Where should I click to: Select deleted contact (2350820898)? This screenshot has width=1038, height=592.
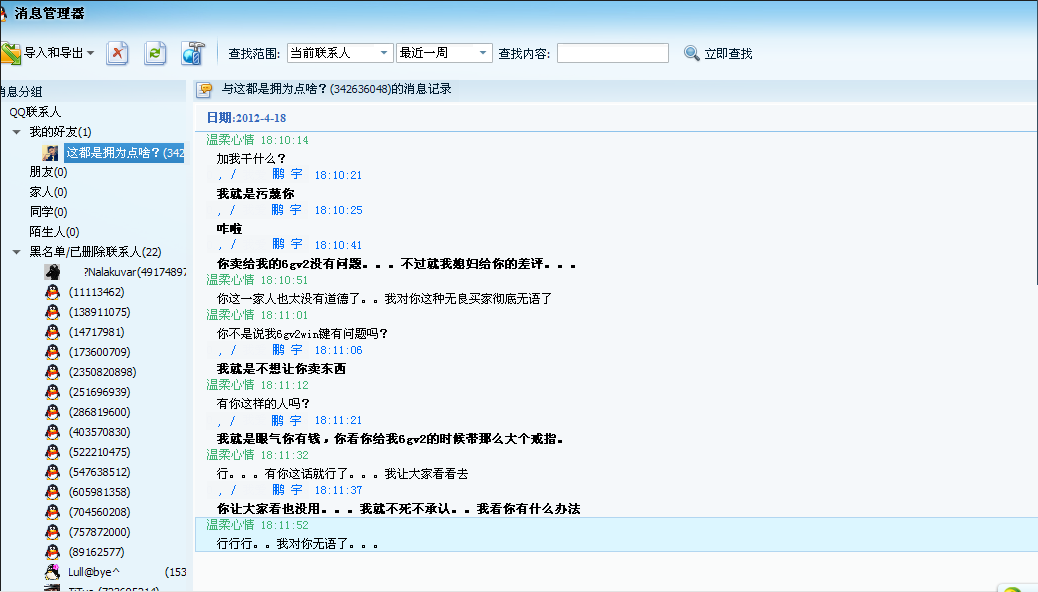pos(103,372)
